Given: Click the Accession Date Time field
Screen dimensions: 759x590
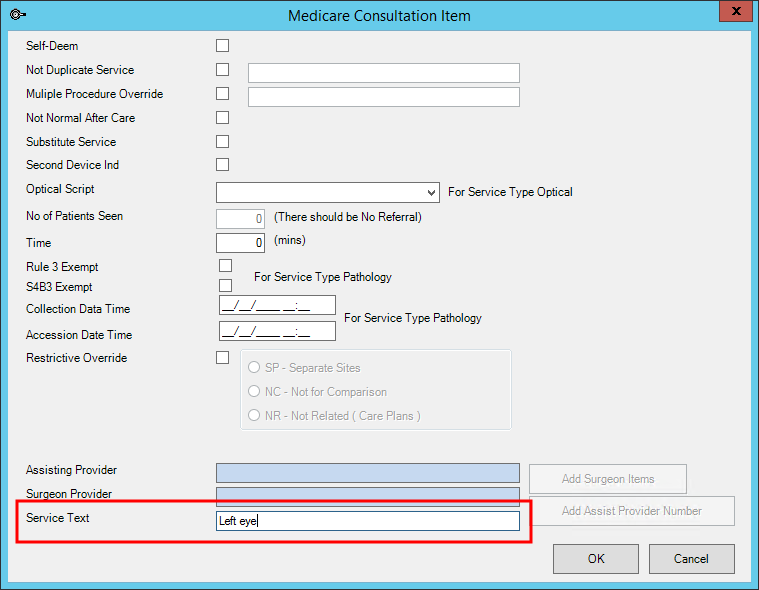Looking at the screenshot, I should click(x=277, y=331).
